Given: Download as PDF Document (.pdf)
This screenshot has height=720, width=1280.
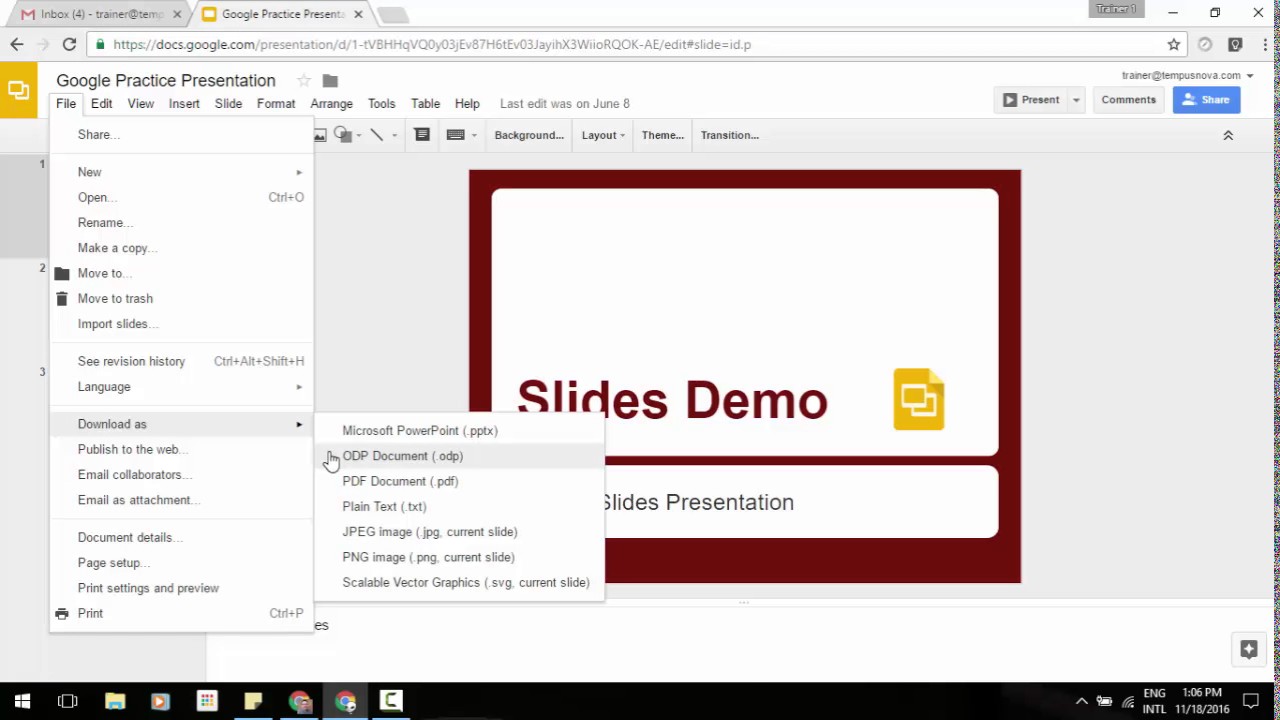Looking at the screenshot, I should [460, 481].
